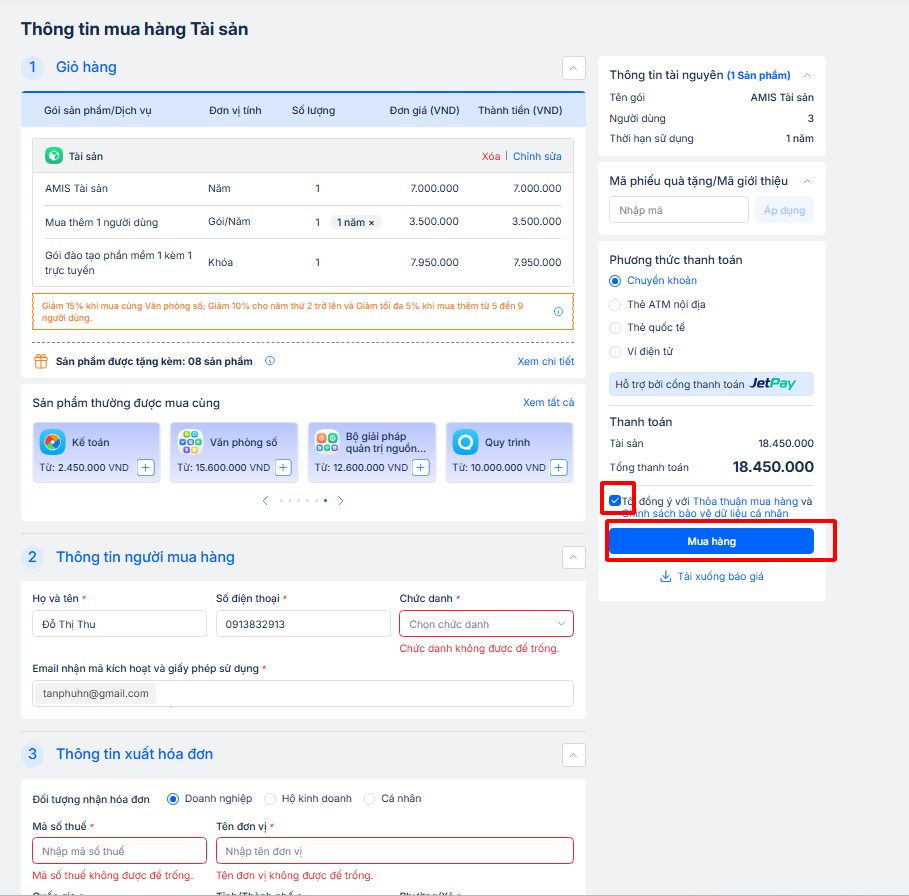This screenshot has width=909, height=896.
Task: Click Chỉnh sửa for Tài sản item
Action: (537, 156)
